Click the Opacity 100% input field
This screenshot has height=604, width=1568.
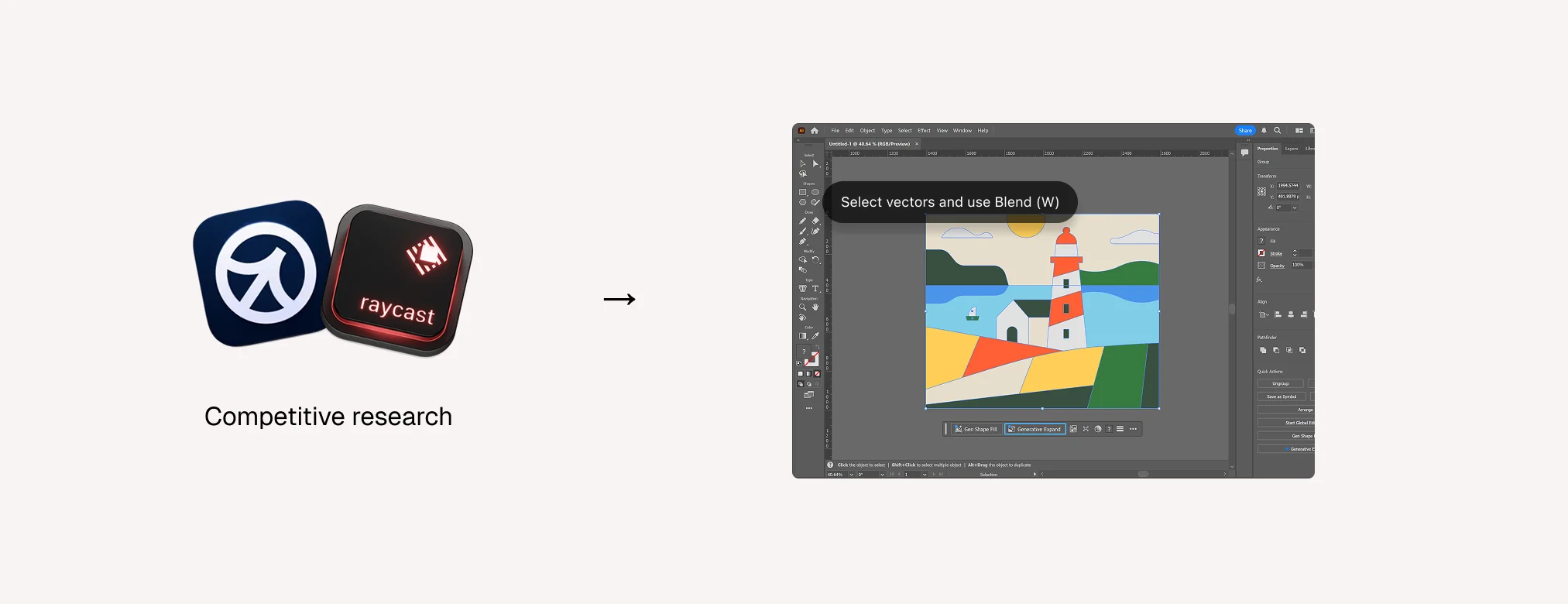1301,266
